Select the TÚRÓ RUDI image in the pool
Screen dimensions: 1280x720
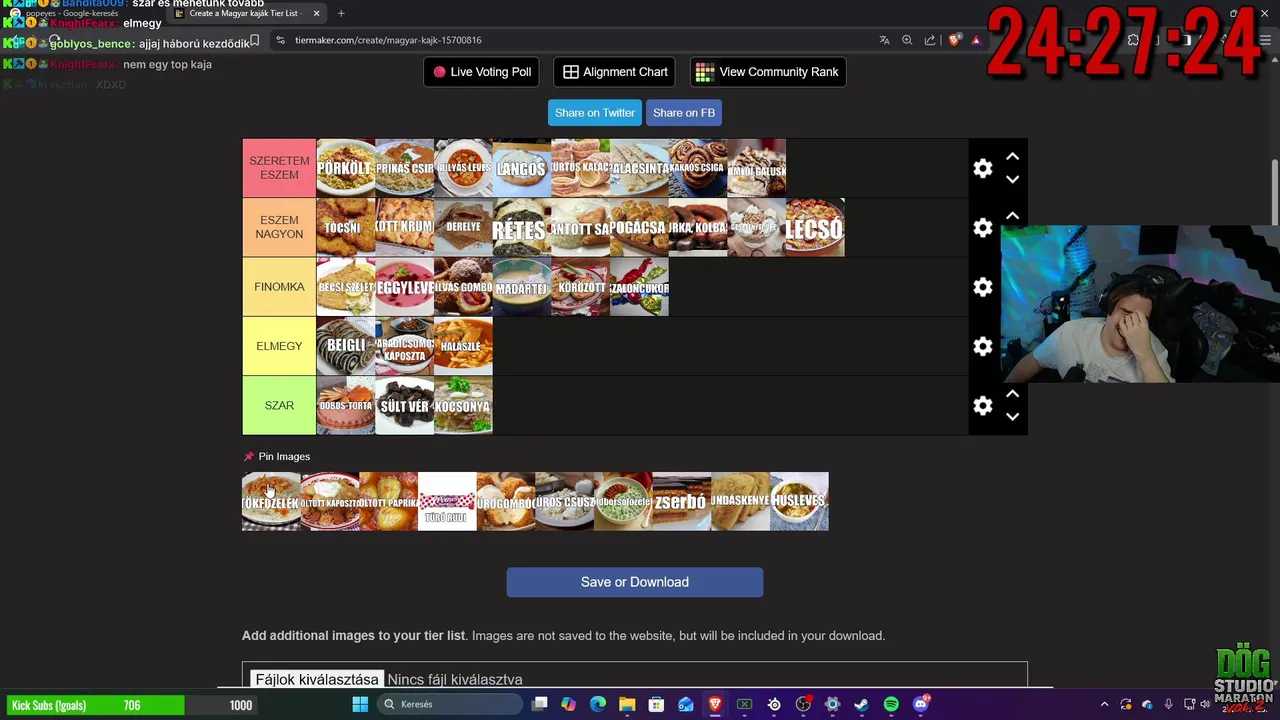tap(447, 501)
